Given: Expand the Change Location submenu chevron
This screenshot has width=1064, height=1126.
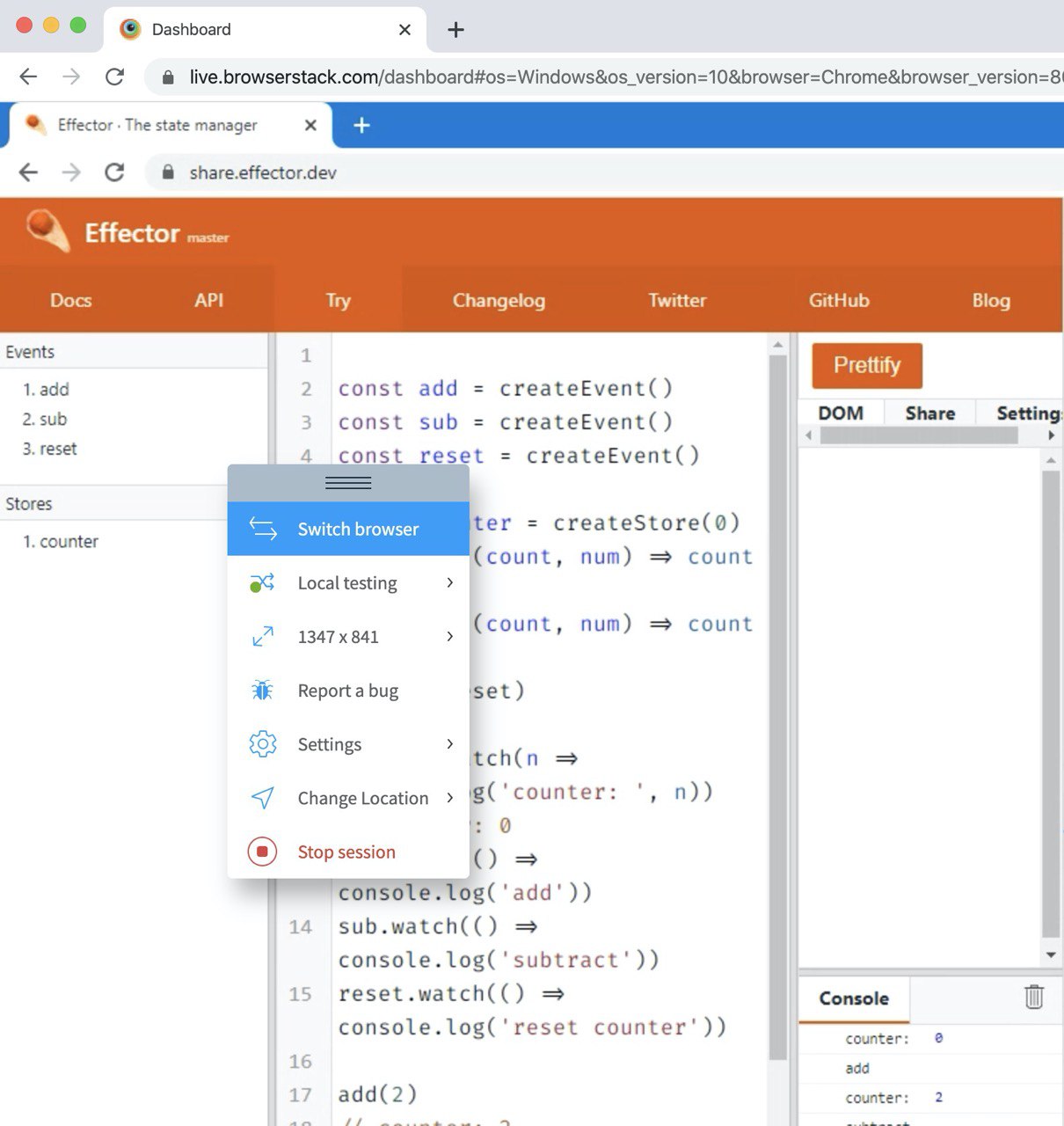Looking at the screenshot, I should pyautogui.click(x=449, y=798).
